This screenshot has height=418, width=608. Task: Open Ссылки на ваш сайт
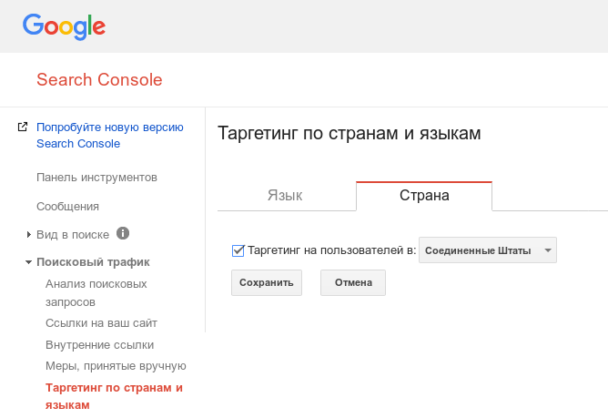(101, 323)
